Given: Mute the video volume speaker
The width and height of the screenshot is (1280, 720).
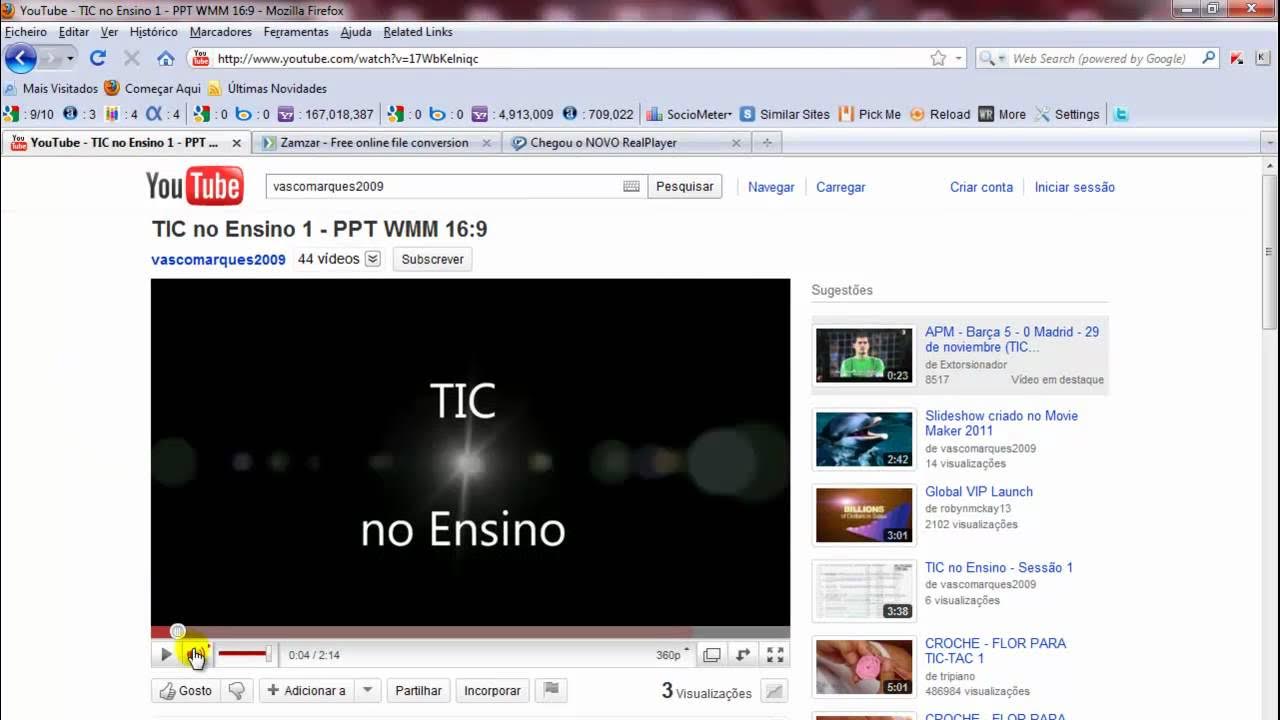Looking at the screenshot, I should (194, 655).
